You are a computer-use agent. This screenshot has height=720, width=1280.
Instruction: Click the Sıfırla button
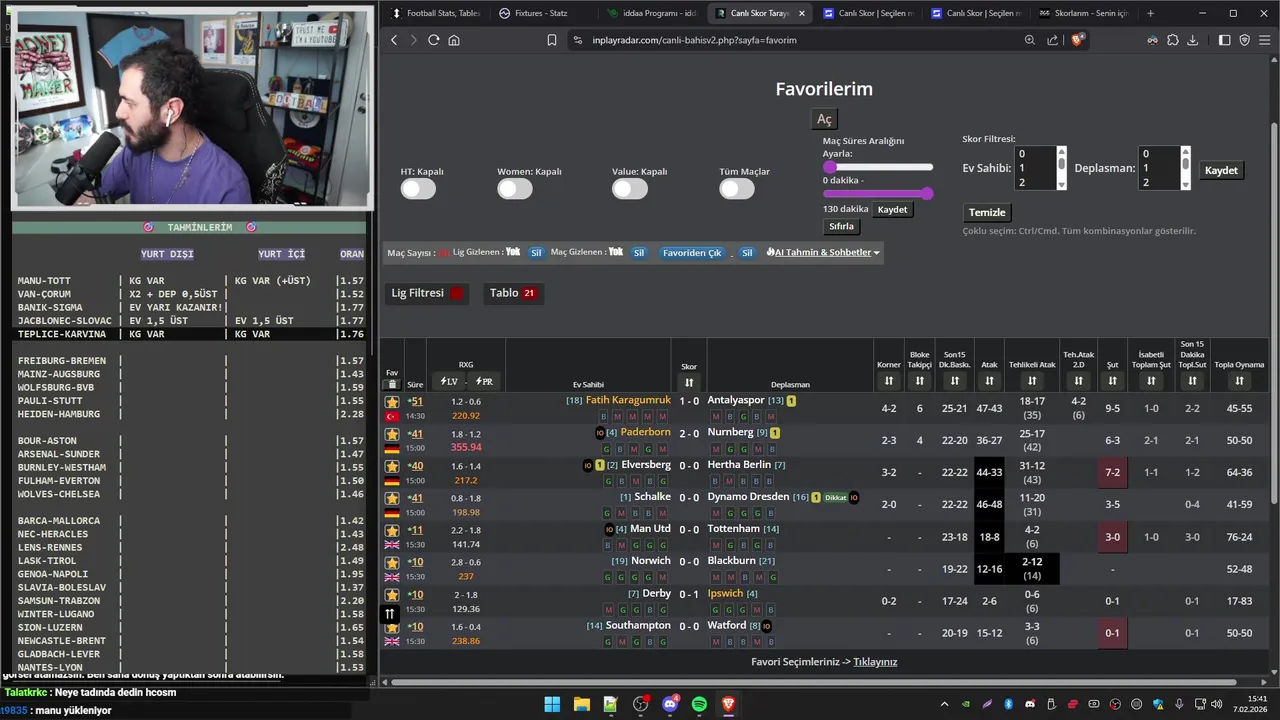pos(841,226)
